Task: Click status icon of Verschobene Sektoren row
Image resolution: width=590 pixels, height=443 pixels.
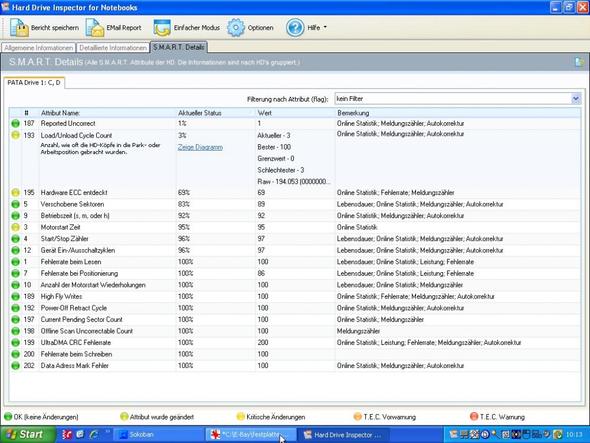Action: pyautogui.click(x=15, y=204)
